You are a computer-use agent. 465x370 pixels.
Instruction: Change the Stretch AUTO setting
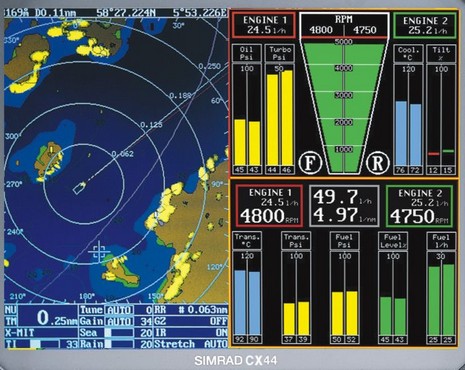tap(191, 344)
